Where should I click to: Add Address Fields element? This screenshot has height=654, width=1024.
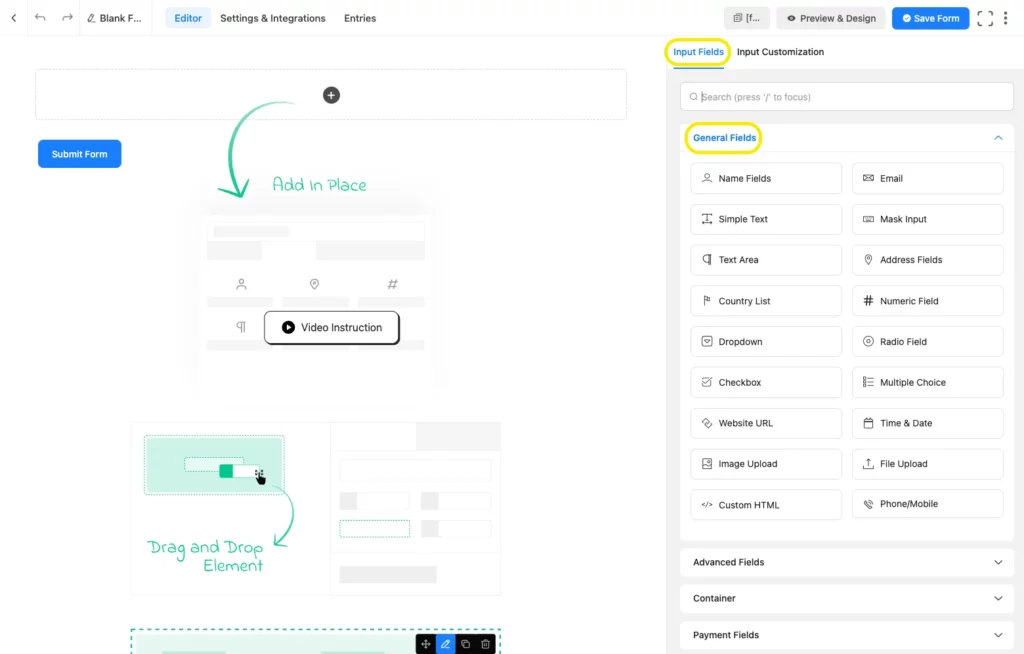click(927, 260)
